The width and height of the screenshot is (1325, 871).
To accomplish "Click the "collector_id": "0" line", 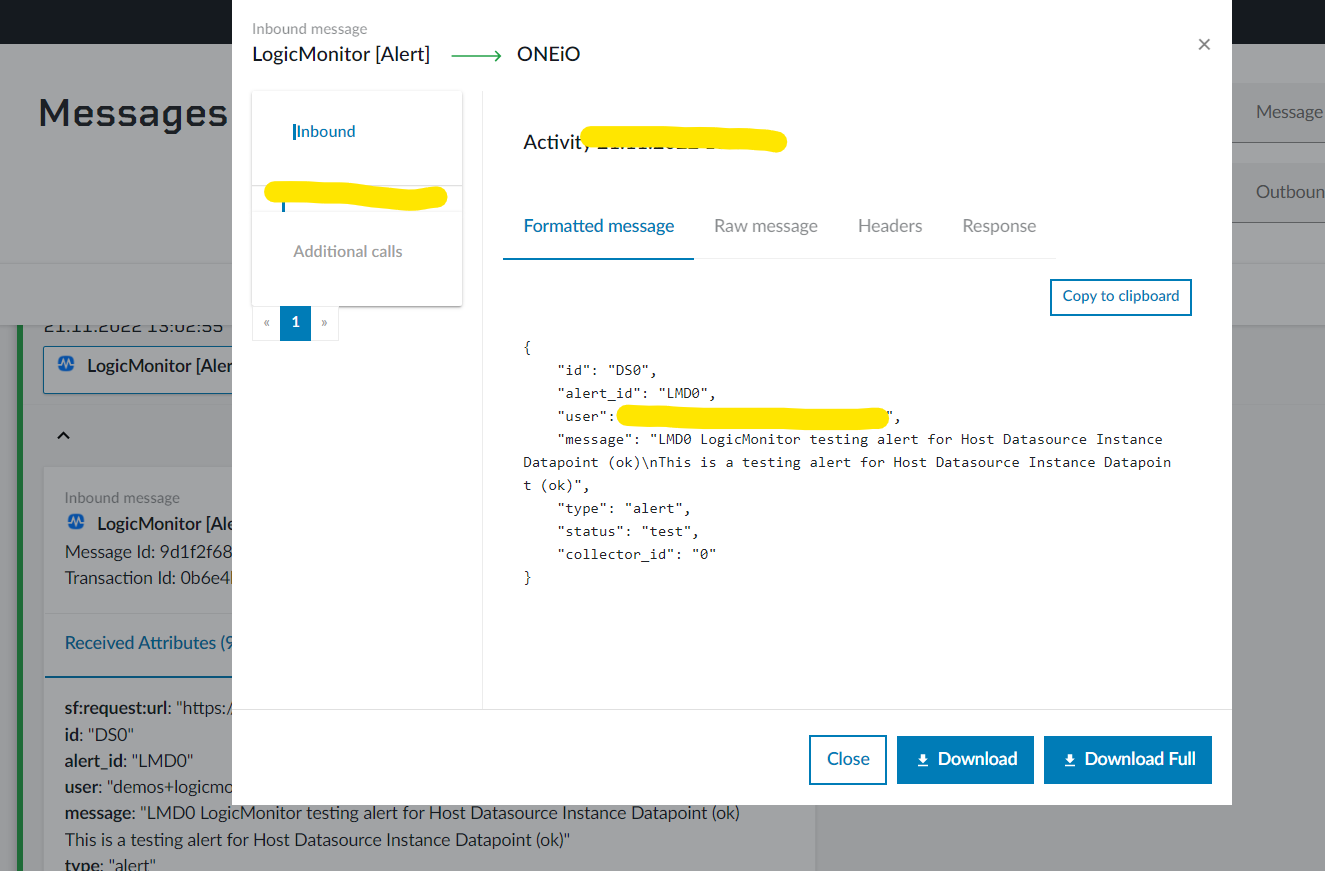I will click(x=637, y=554).
